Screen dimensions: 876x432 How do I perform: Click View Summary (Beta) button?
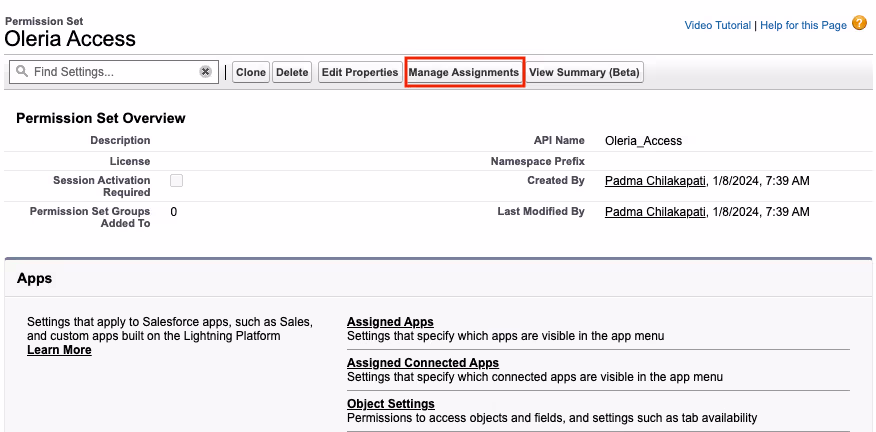(584, 72)
